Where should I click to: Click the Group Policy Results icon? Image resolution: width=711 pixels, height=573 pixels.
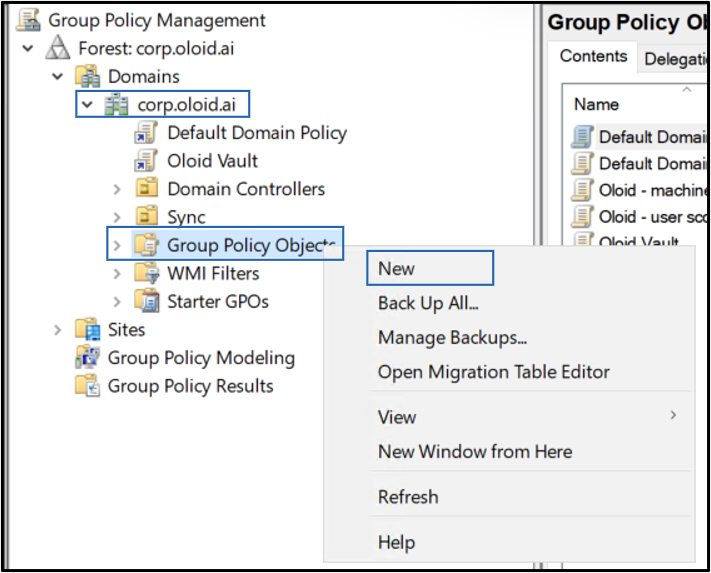pyautogui.click(x=88, y=385)
